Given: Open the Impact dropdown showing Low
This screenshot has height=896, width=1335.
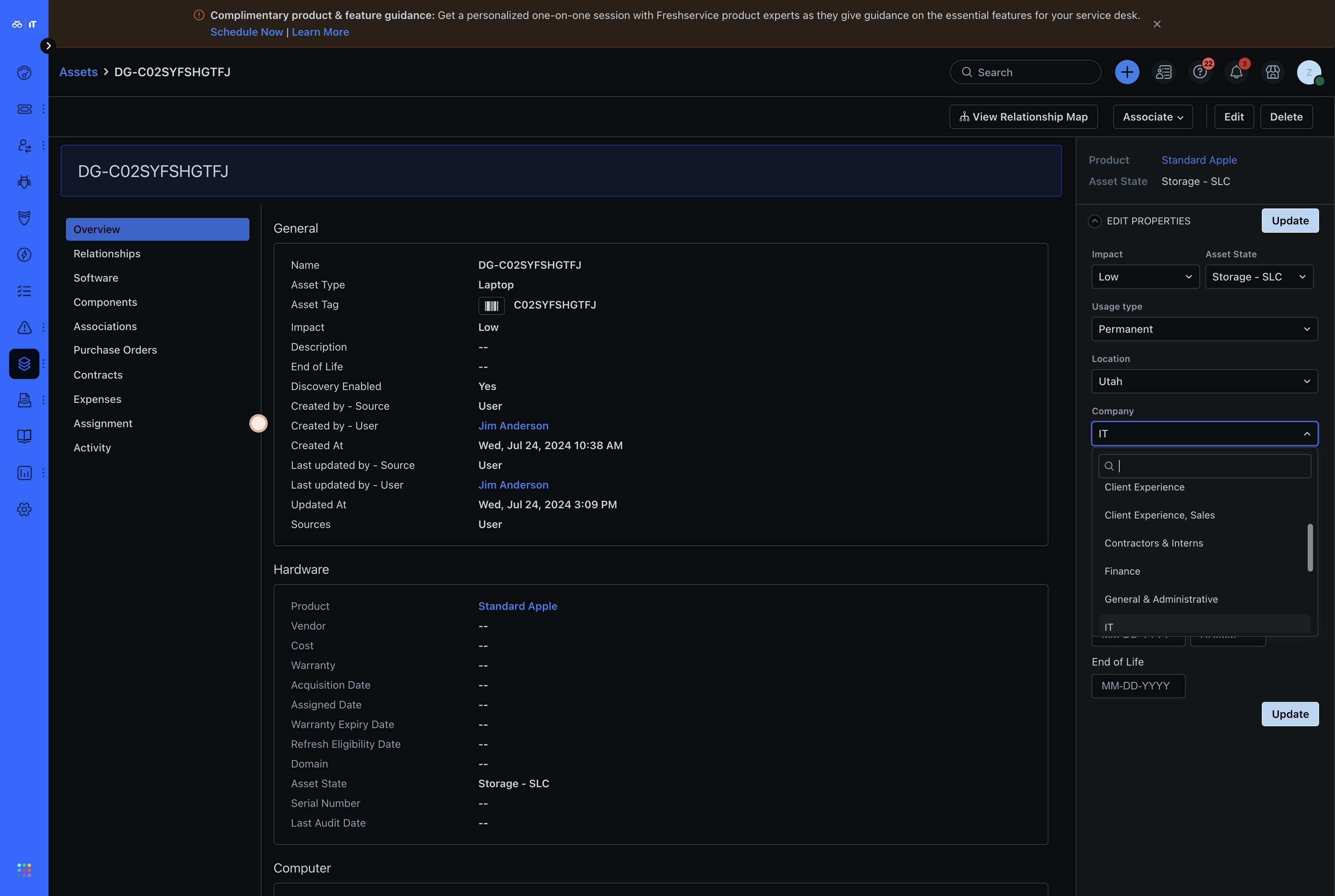Looking at the screenshot, I should pos(1145,277).
